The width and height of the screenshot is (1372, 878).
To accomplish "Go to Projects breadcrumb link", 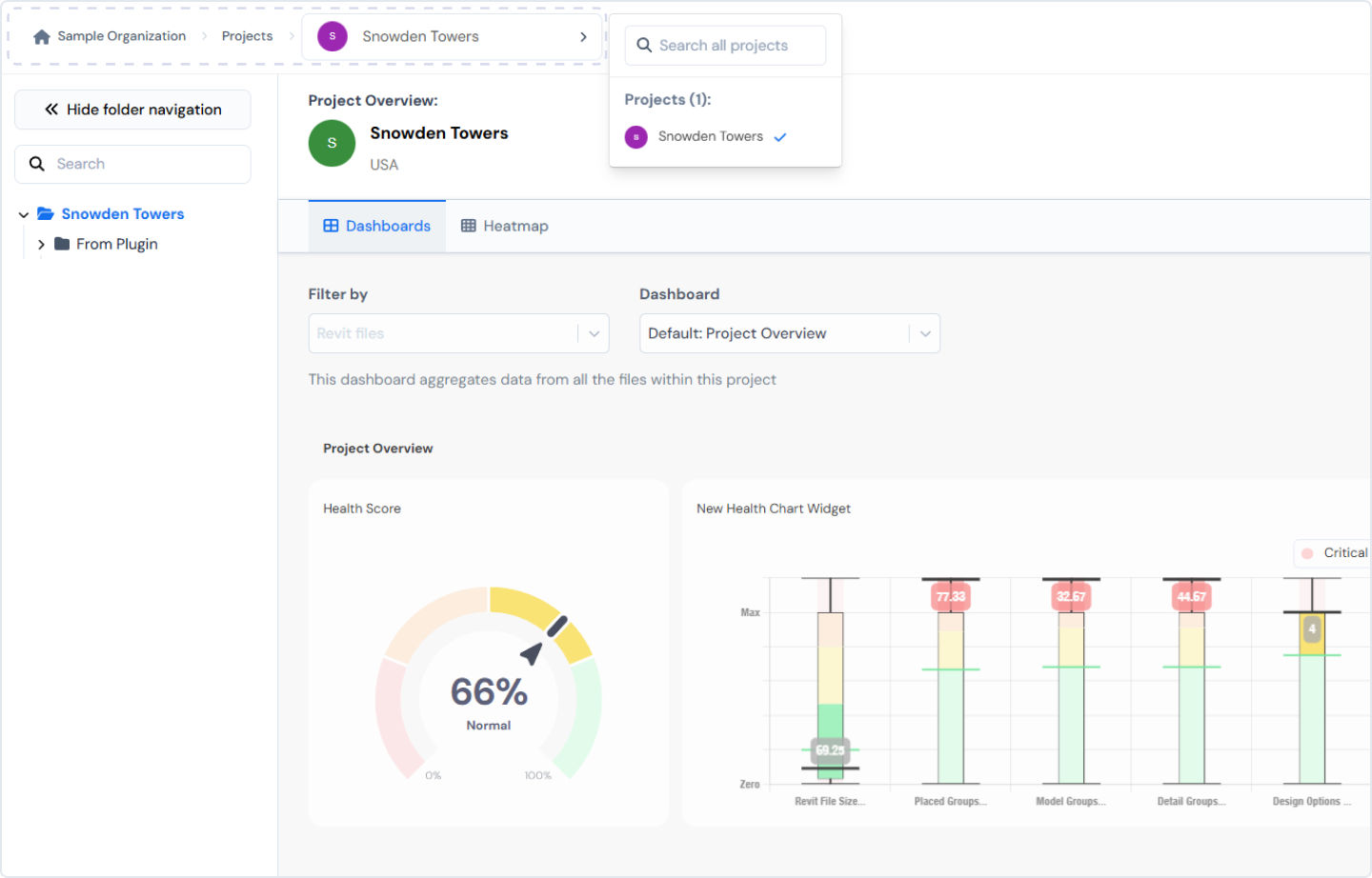I will [247, 36].
